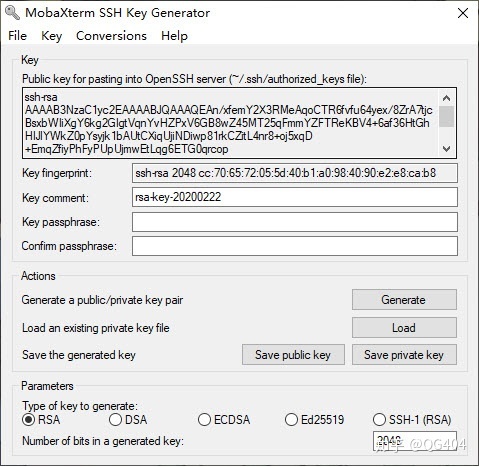Click the number of bits field
This screenshot has height=467, width=479.
point(415,441)
